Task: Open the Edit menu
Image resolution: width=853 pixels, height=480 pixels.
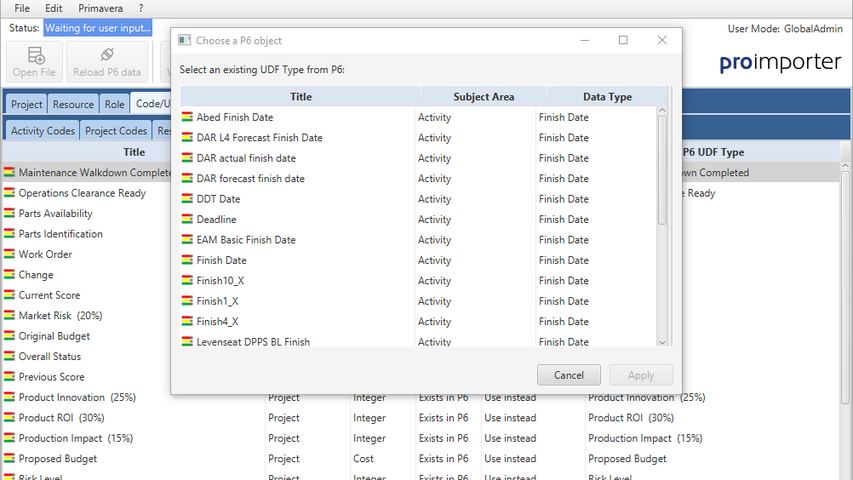Action: point(54,8)
